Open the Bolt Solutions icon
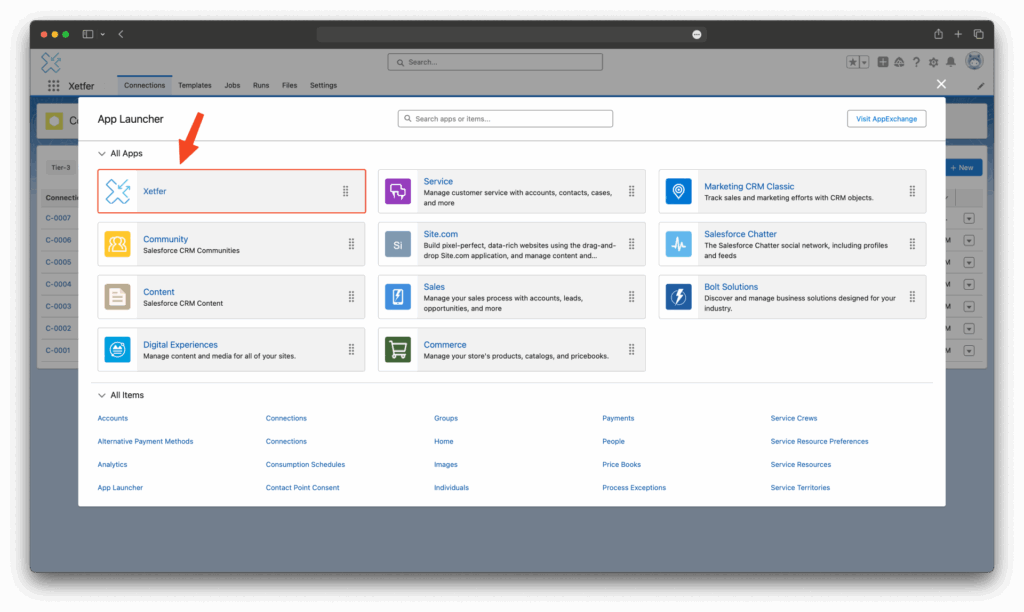The height and width of the screenshot is (612, 1024). coord(679,297)
